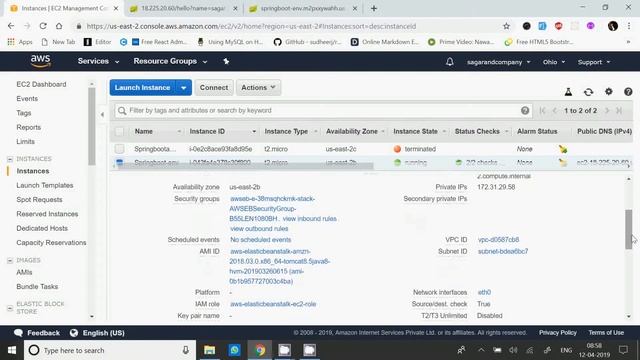This screenshot has height=360, width=640.
Task: Expand Resource Groups menu
Action: [170, 61]
